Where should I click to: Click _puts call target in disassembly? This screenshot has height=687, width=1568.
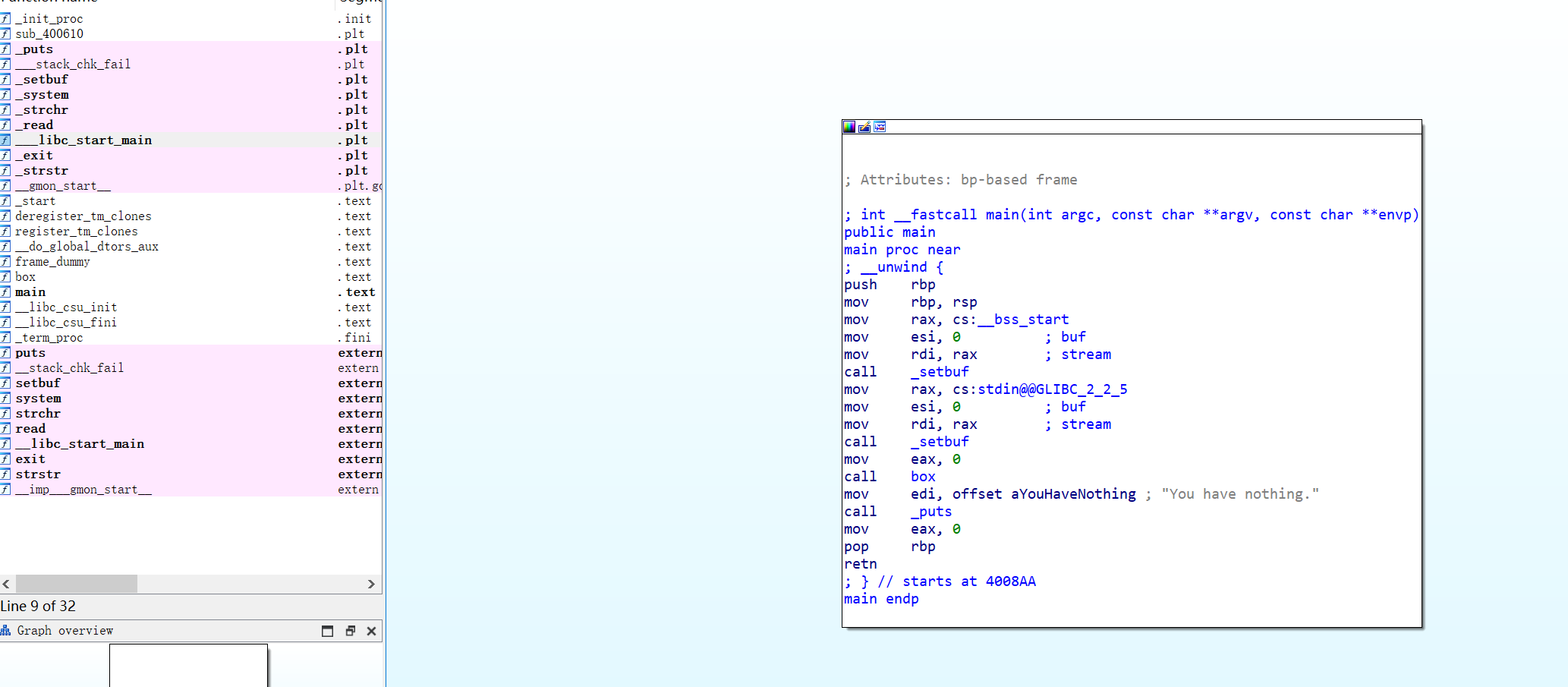pos(931,512)
